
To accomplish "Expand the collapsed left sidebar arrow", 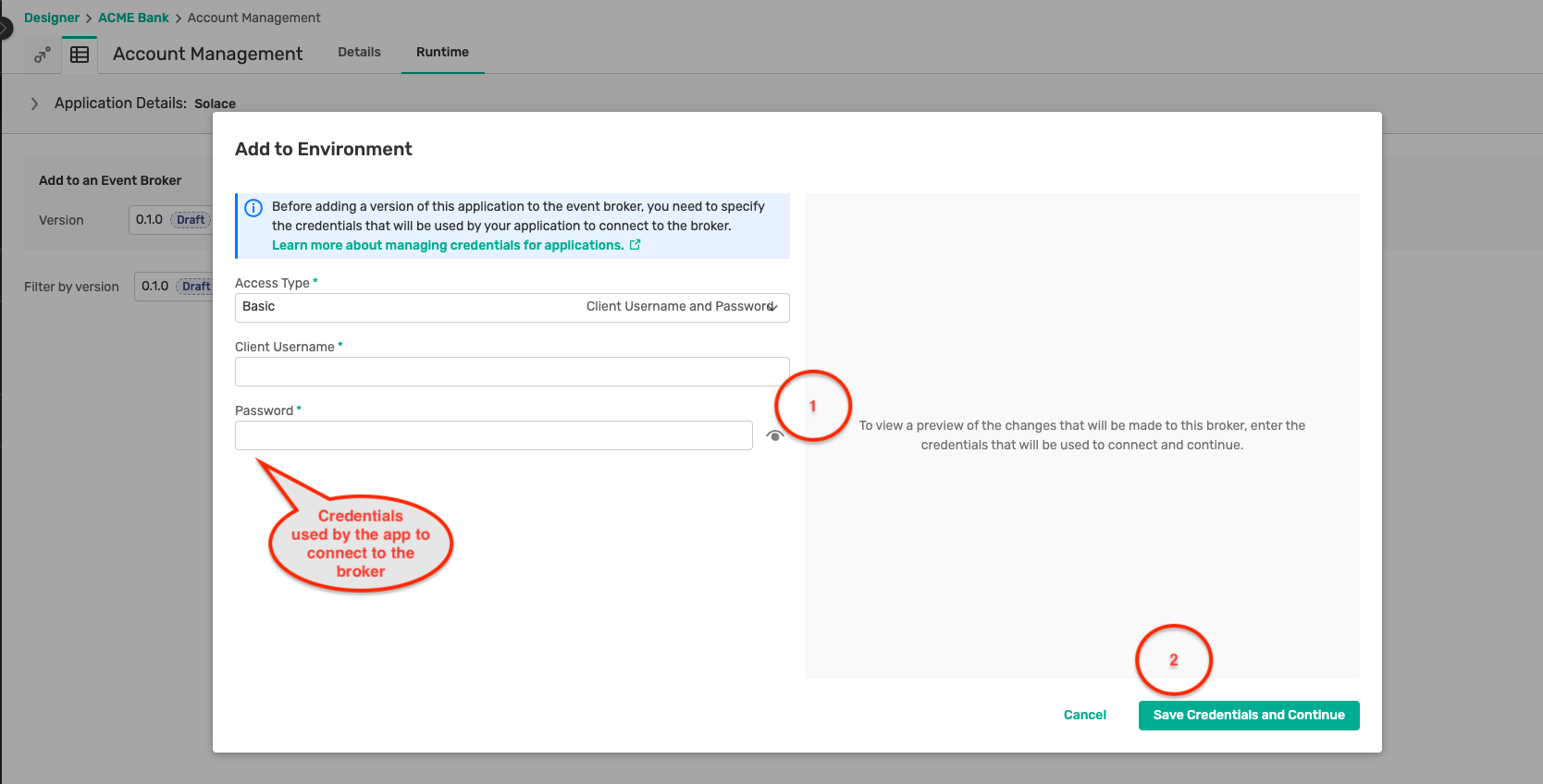I will (x=5, y=28).
